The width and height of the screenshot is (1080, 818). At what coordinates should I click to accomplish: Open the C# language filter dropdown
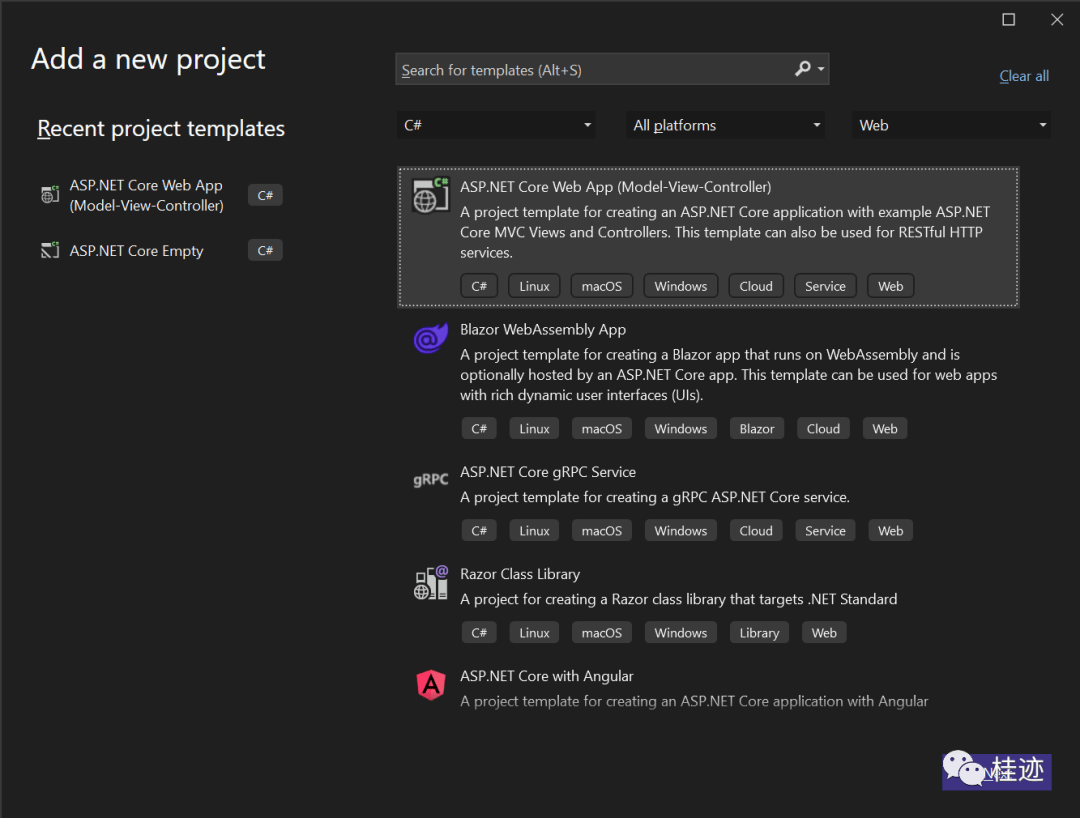(x=496, y=125)
